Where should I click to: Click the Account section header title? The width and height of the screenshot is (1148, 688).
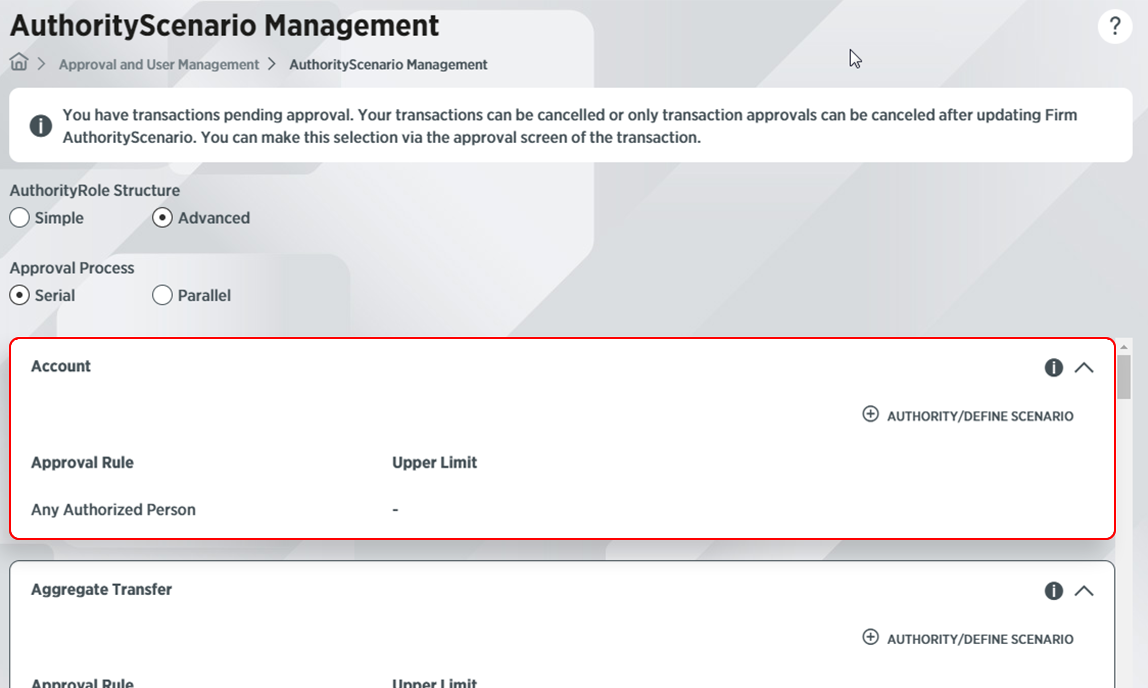(61, 367)
